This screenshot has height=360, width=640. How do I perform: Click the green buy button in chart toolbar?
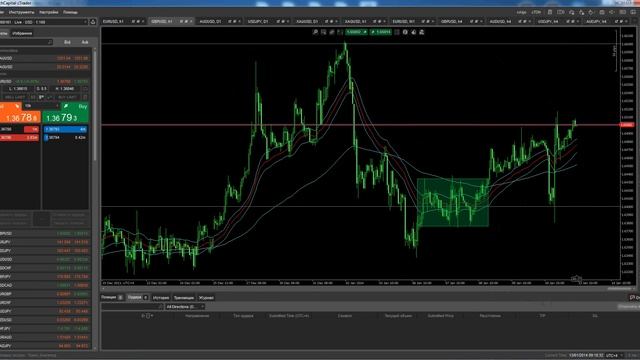coord(381,32)
